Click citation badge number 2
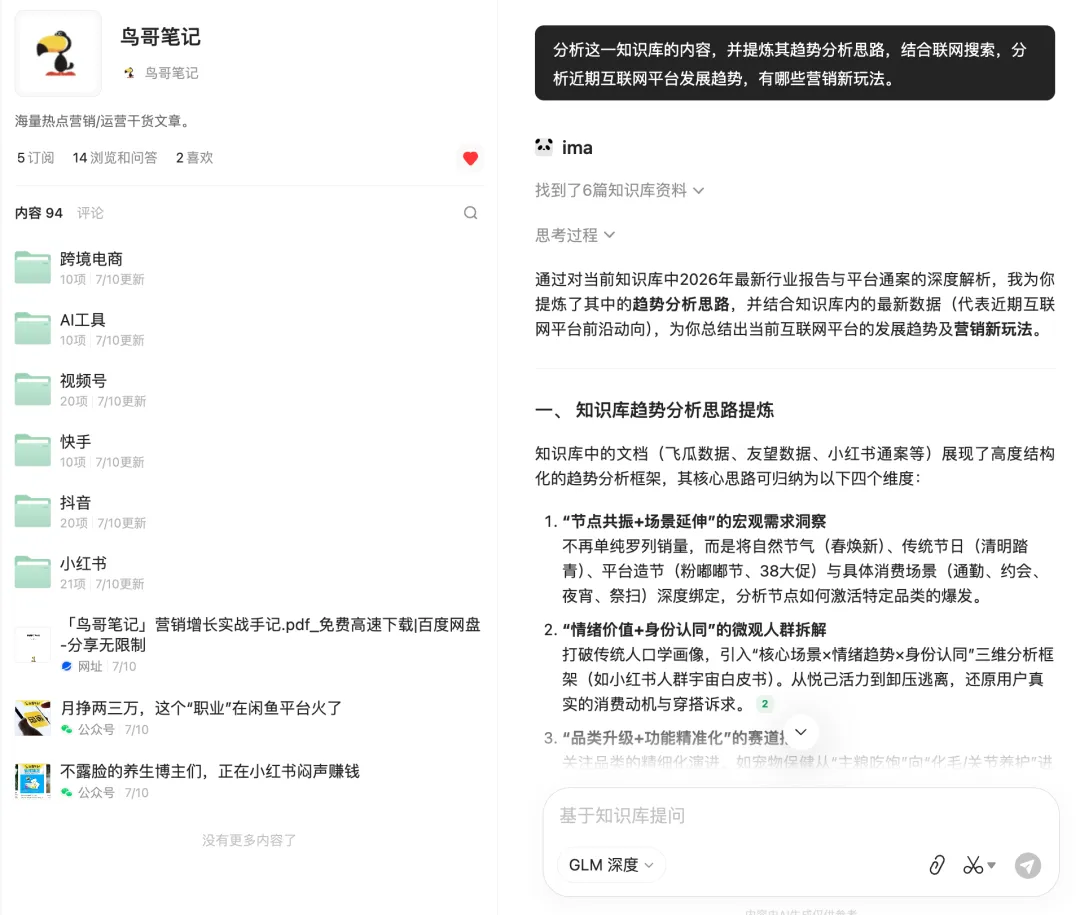Viewport: 1080px width, 915px height. pos(765,704)
